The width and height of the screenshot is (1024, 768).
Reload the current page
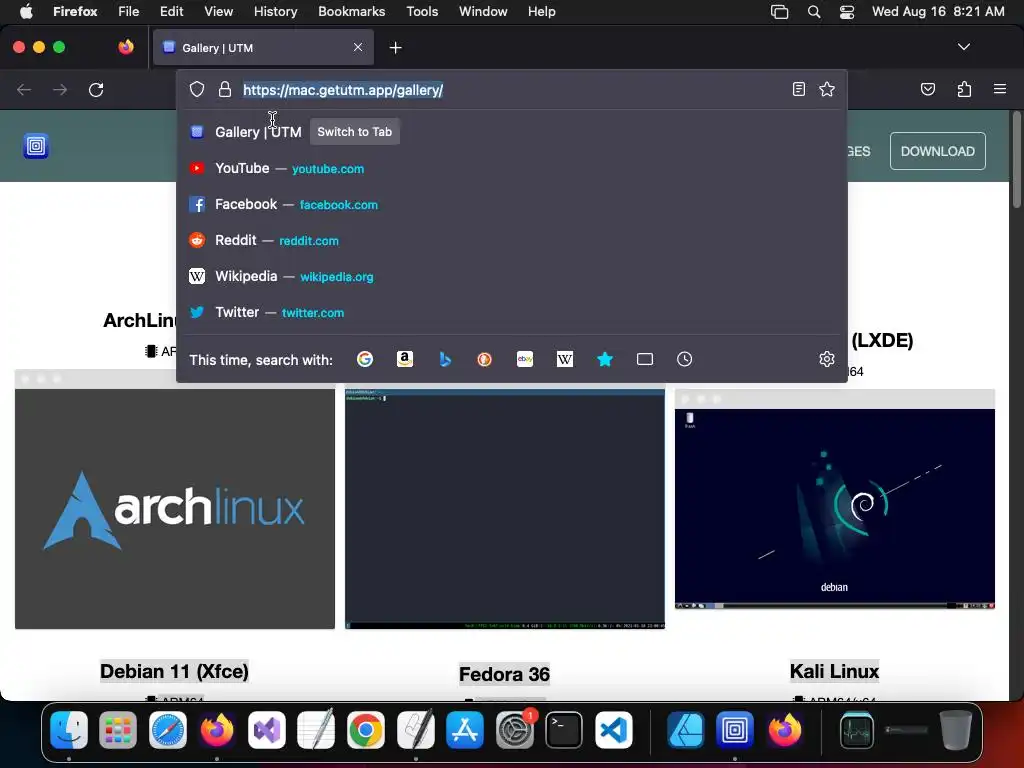coord(96,89)
